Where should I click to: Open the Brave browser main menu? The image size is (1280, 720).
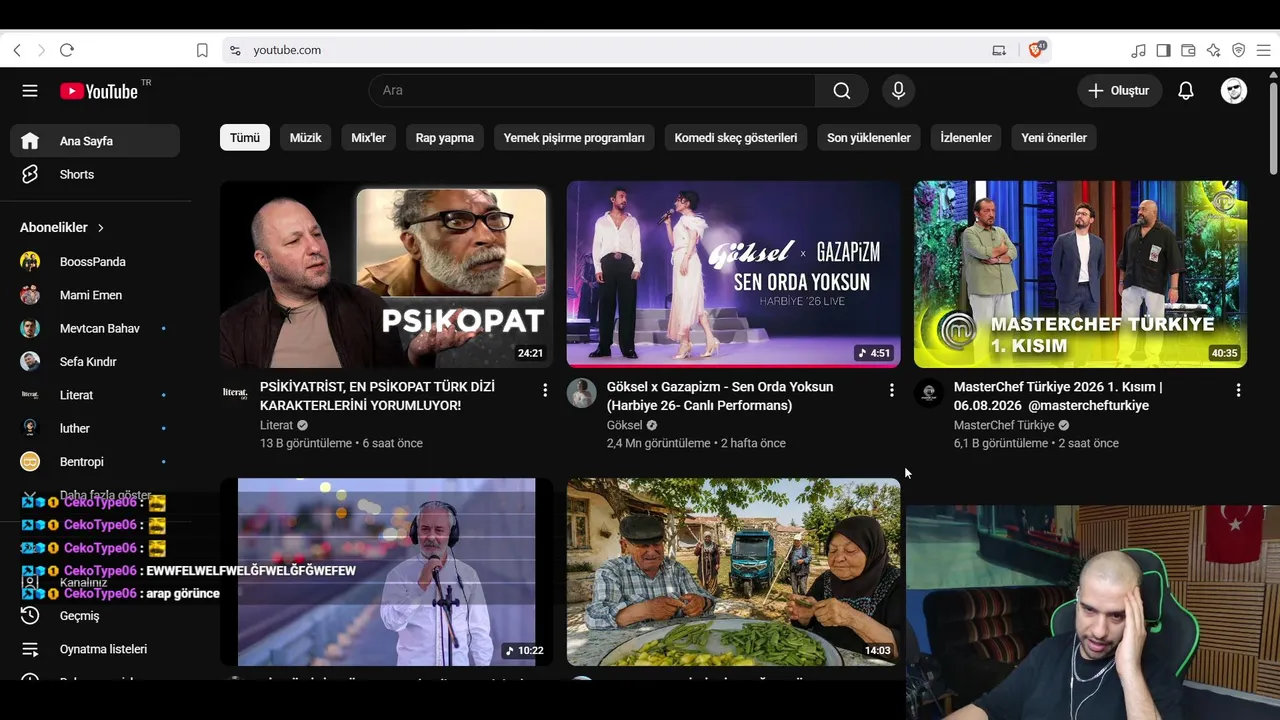coord(1263,50)
